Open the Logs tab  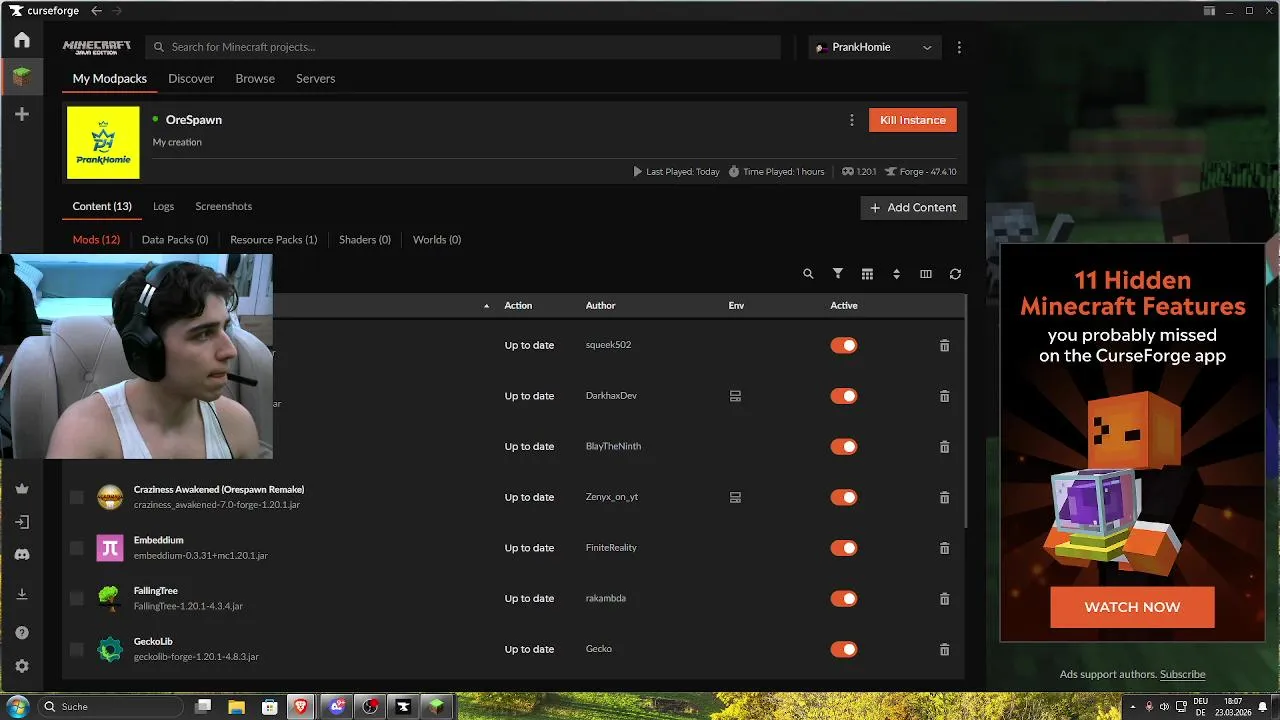(x=163, y=207)
